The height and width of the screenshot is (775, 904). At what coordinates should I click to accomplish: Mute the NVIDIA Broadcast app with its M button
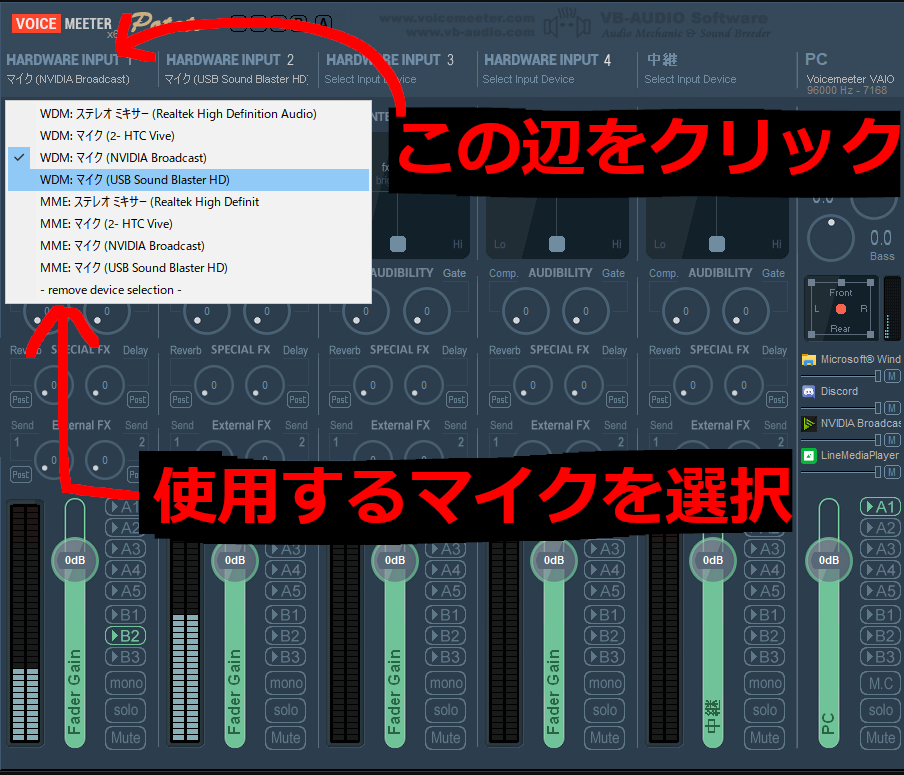[892, 440]
